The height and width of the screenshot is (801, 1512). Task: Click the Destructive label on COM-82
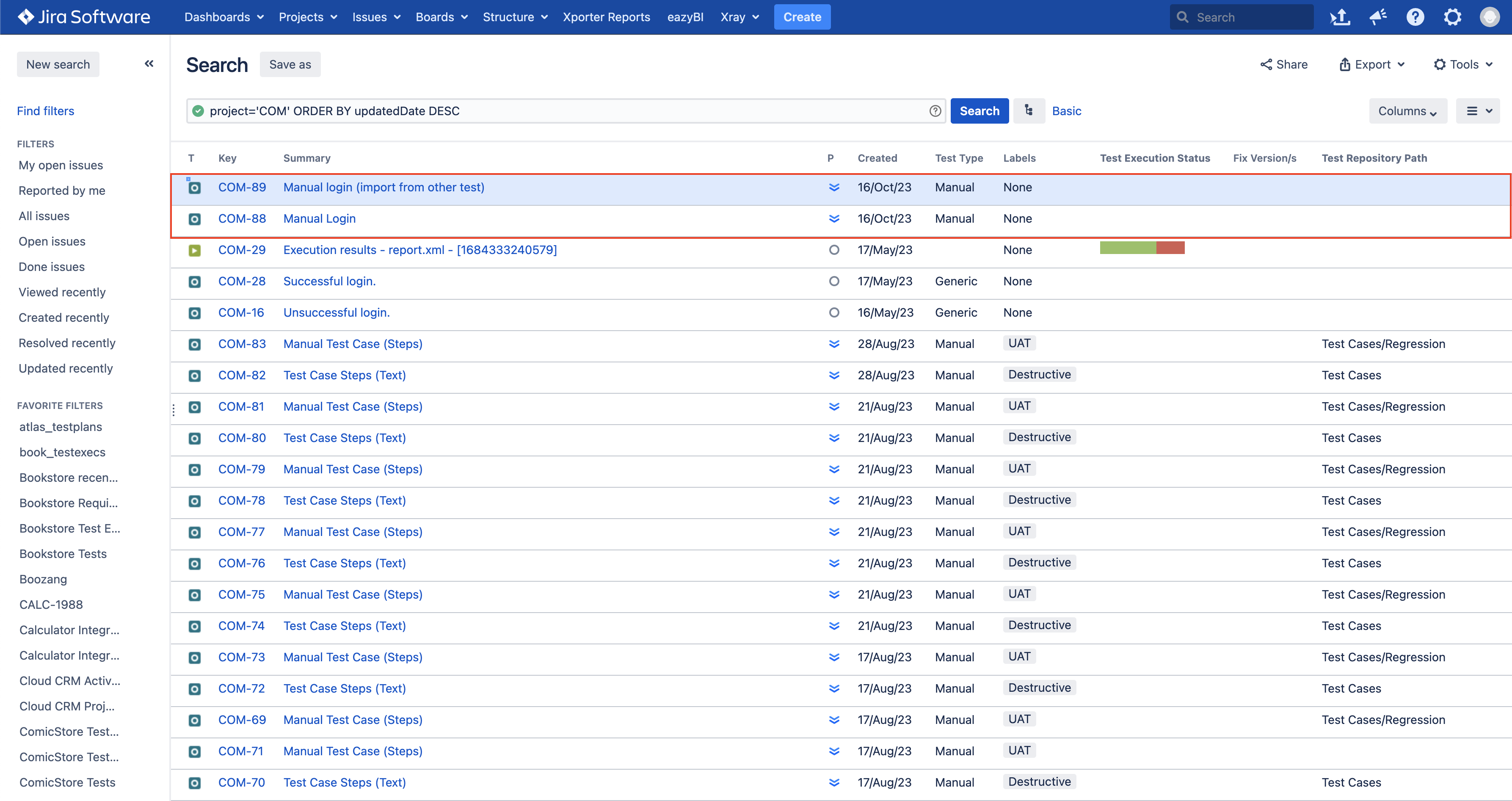click(x=1039, y=374)
